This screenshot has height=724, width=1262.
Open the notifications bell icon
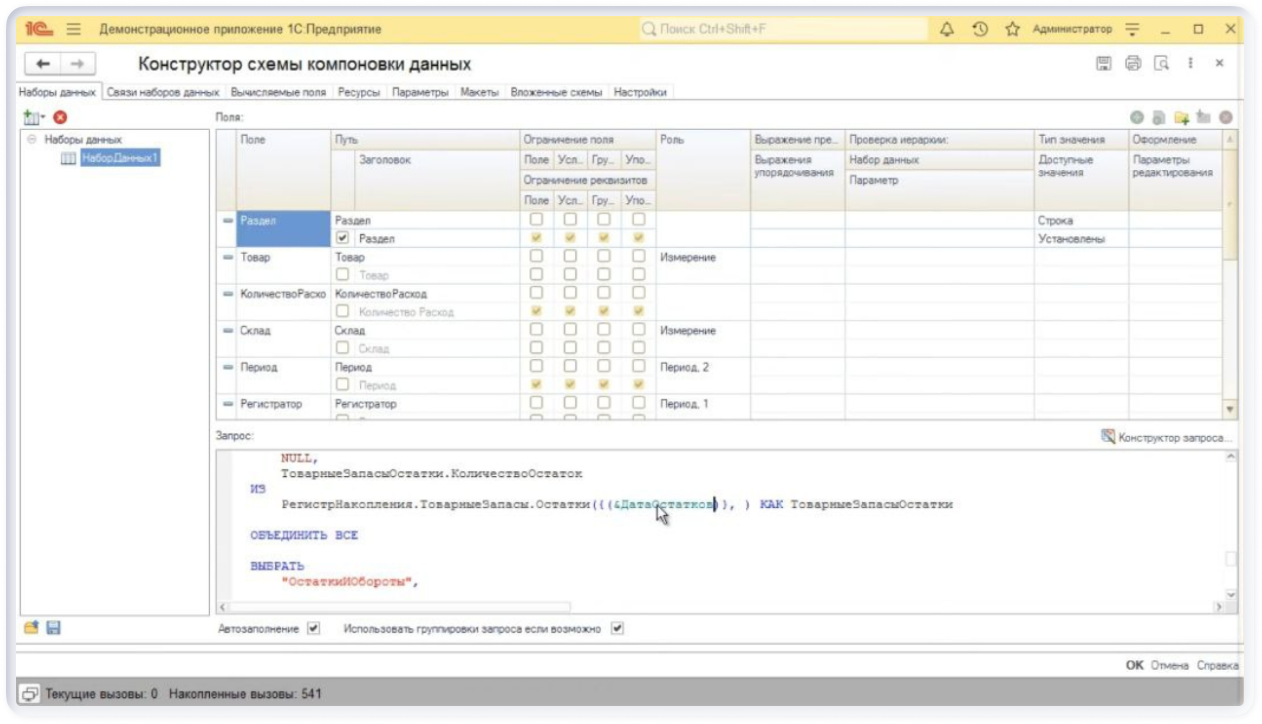pyautogui.click(x=947, y=30)
